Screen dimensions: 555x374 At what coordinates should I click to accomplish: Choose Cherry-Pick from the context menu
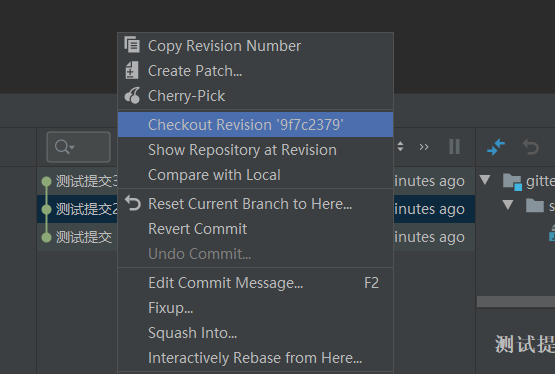255,96
